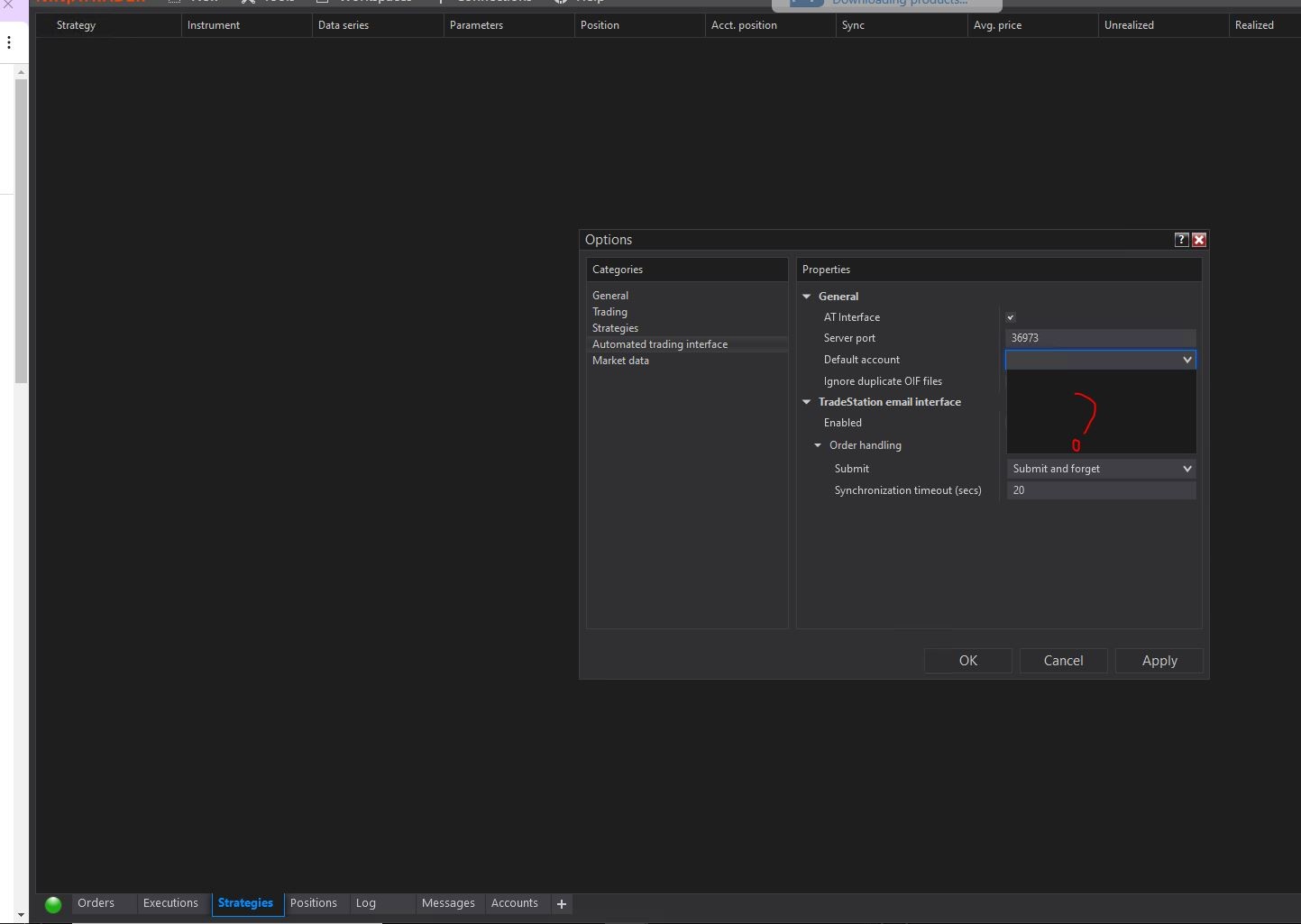Add a new tab with the plus icon

562,904
